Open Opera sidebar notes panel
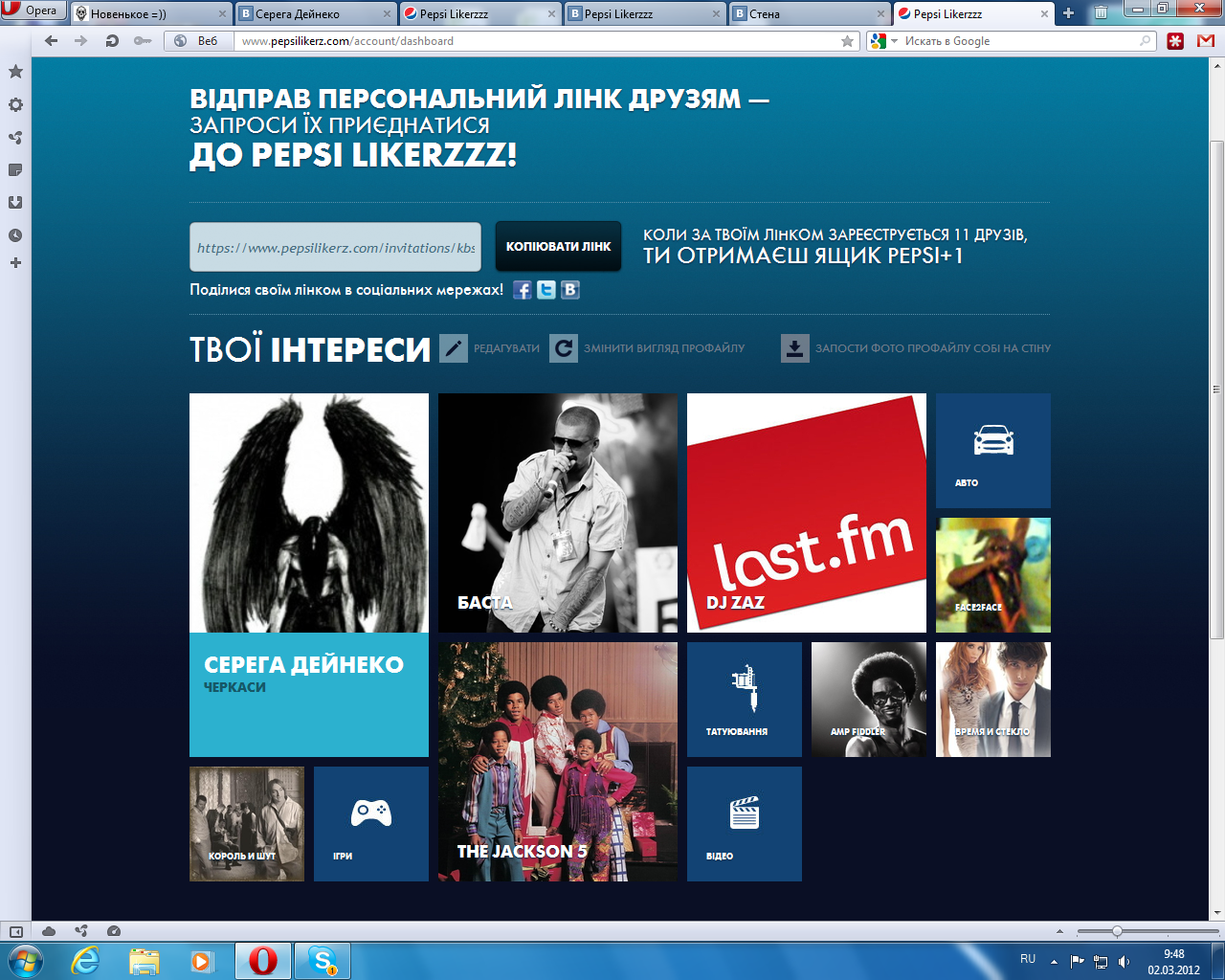 [15, 169]
